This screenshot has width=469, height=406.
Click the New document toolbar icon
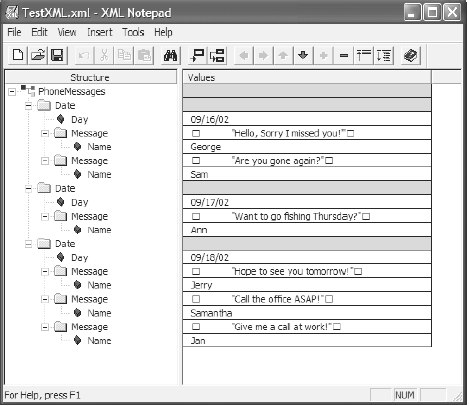(18, 55)
